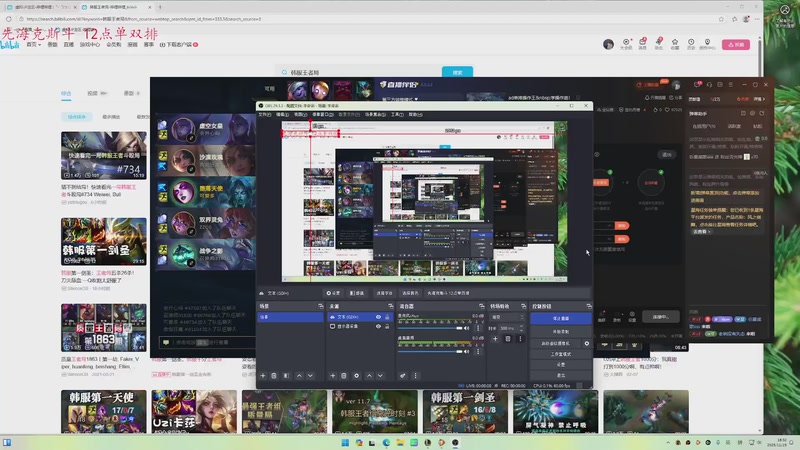This screenshot has width=800, height=450.
Task: Open advanced audio properties gear in the mixer
Action: pos(403,375)
